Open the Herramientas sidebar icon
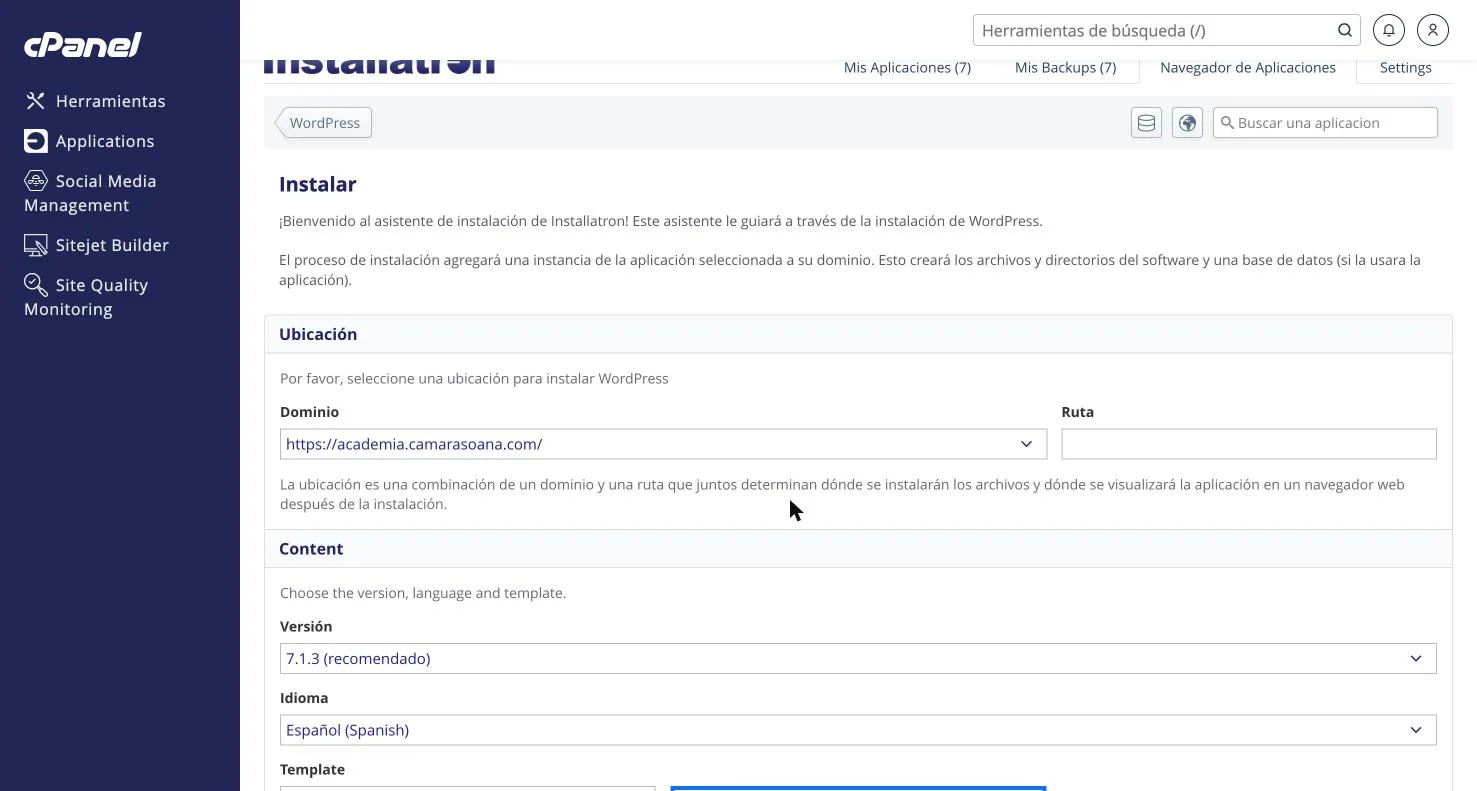Screen dimensions: 1477x791 coord(36,101)
